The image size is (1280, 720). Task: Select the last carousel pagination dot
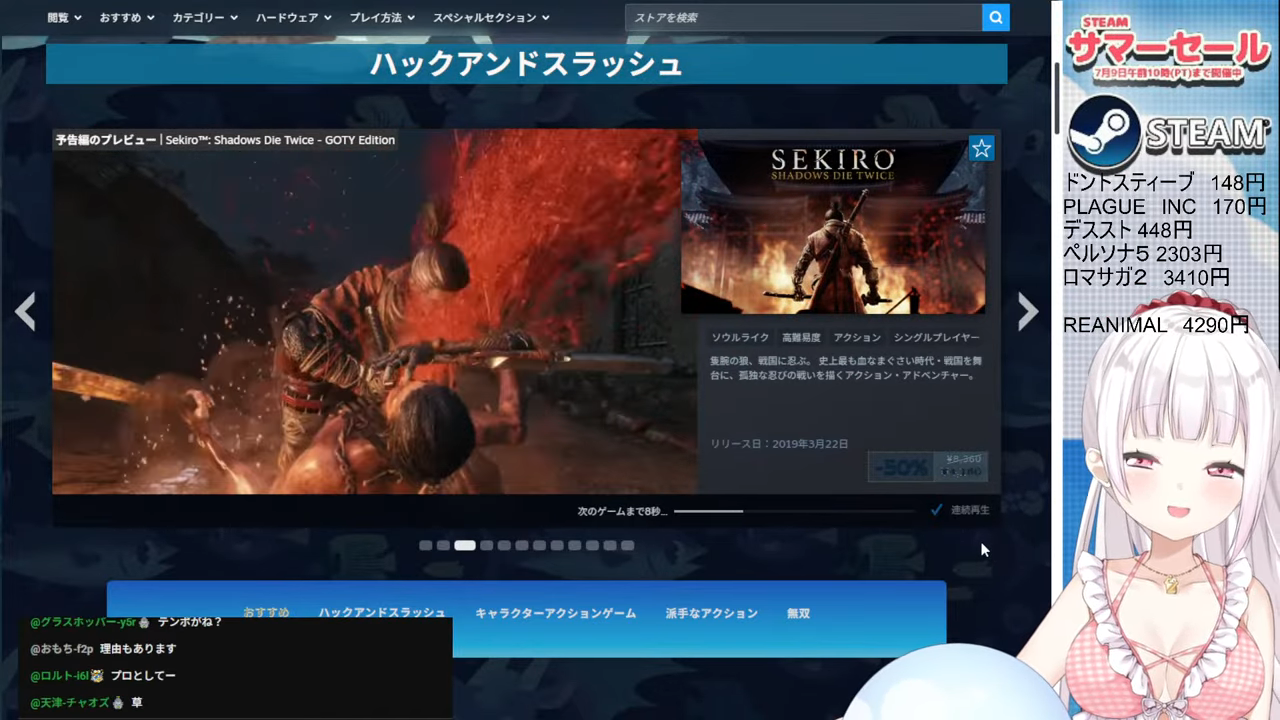pyautogui.click(x=628, y=545)
